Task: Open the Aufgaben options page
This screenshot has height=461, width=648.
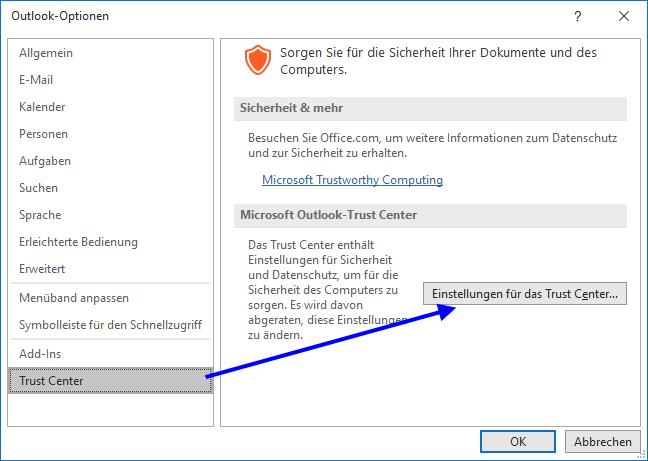Action: pyautogui.click(x=45, y=161)
